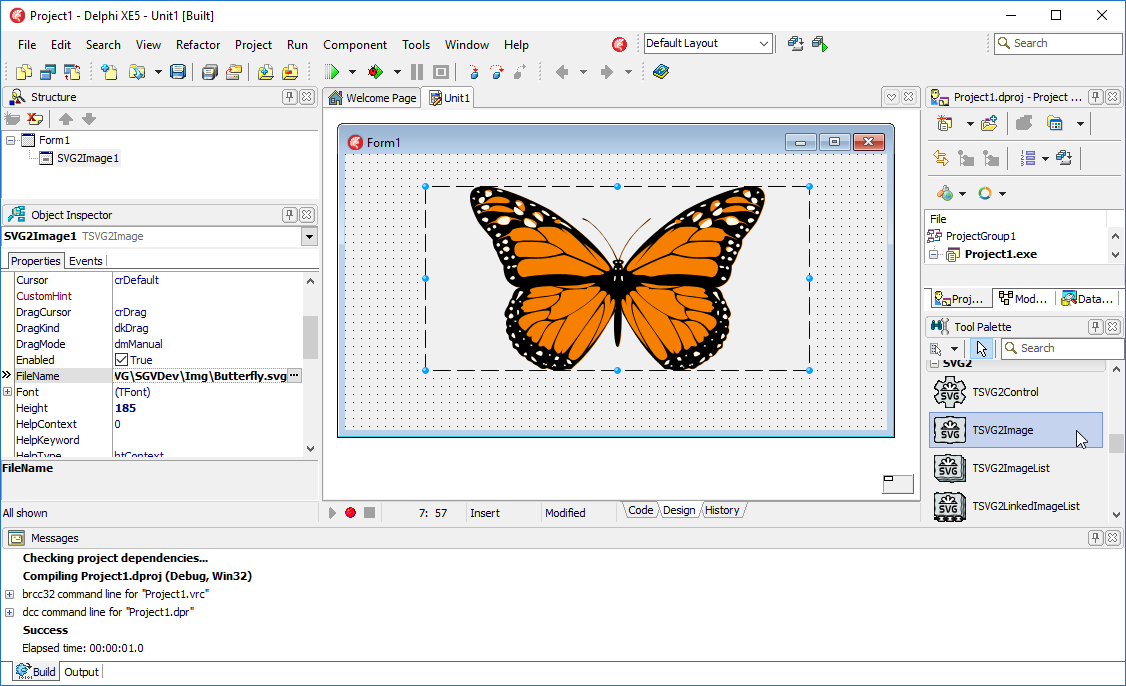
Task: Open the component selector dropdown in Object Inspector
Action: (x=309, y=237)
